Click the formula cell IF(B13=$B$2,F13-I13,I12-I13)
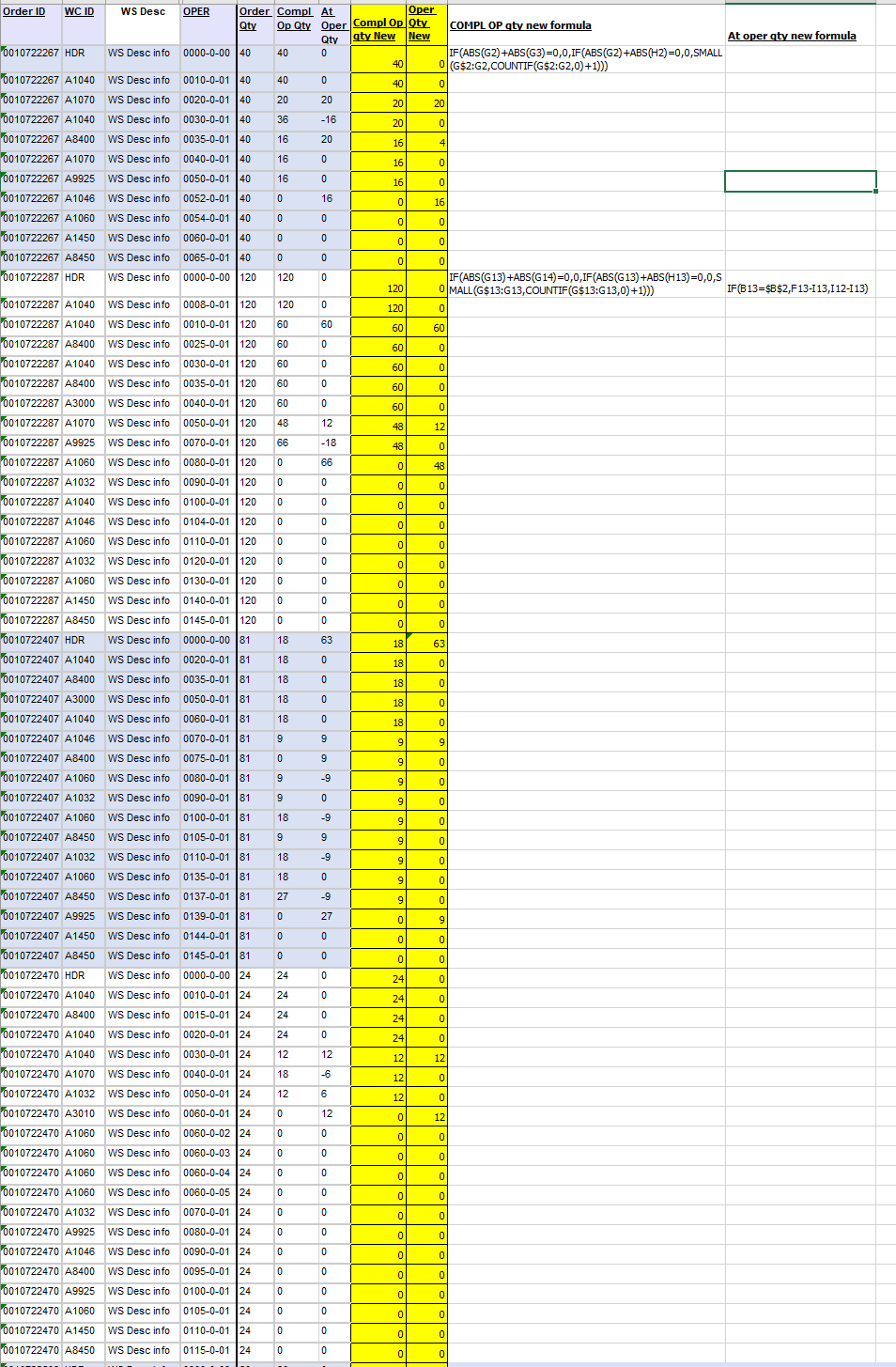The width and height of the screenshot is (896, 1367). [x=797, y=288]
